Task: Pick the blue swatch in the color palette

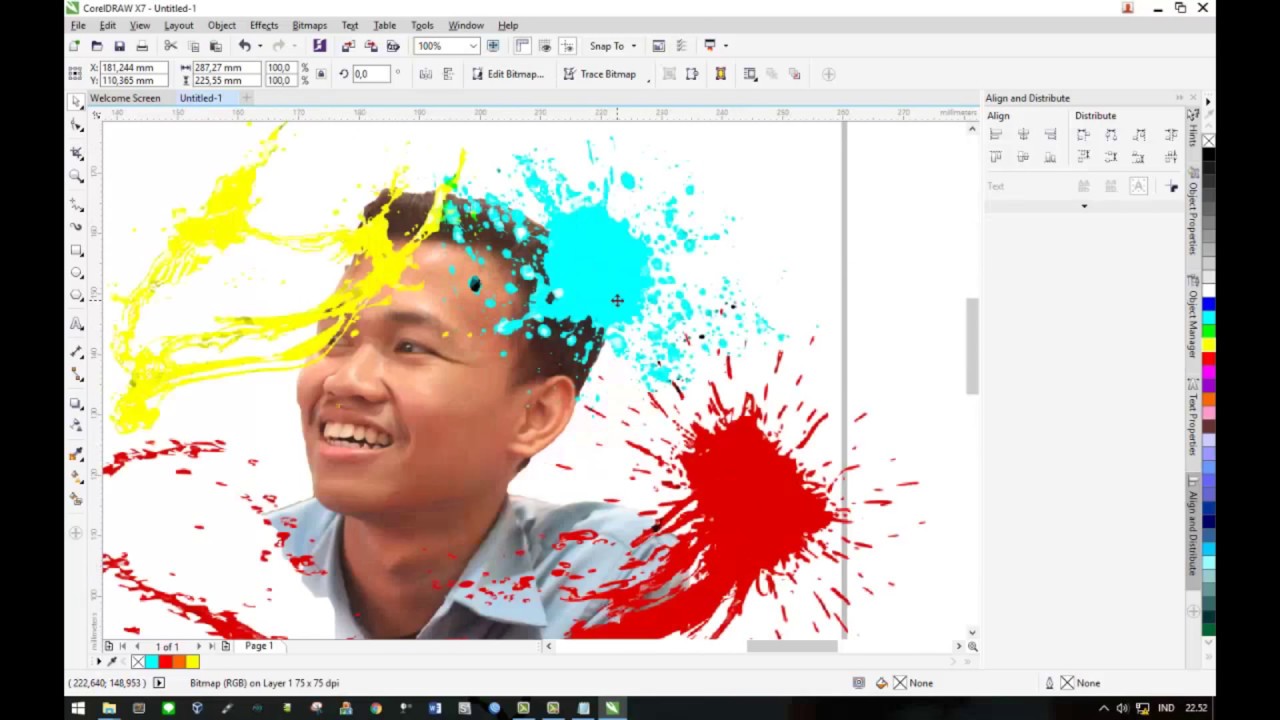Action: coord(1208,304)
